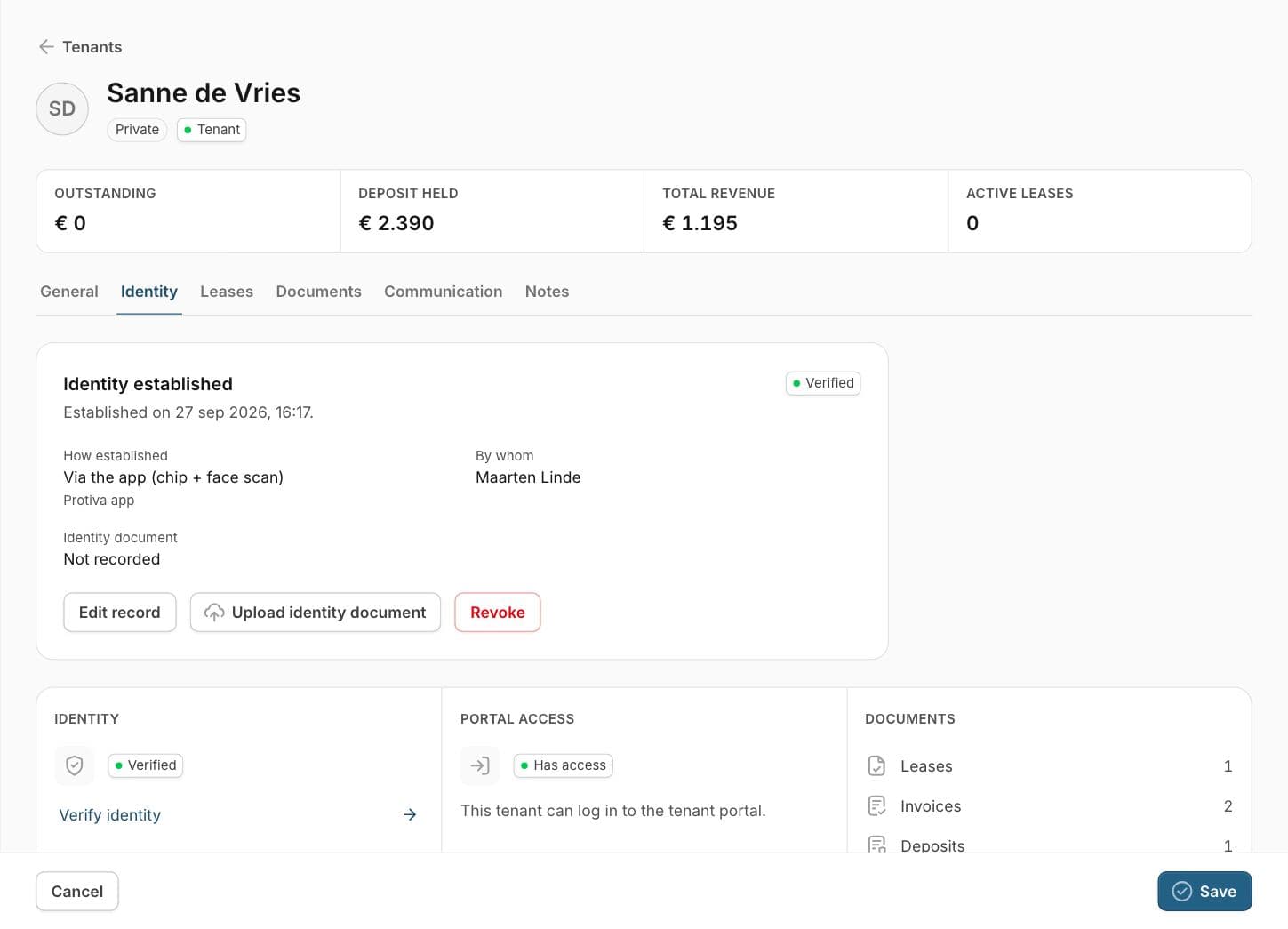Click the tenant name Sanne de Vries
This screenshot has width=1288, height=929.
coord(204,92)
